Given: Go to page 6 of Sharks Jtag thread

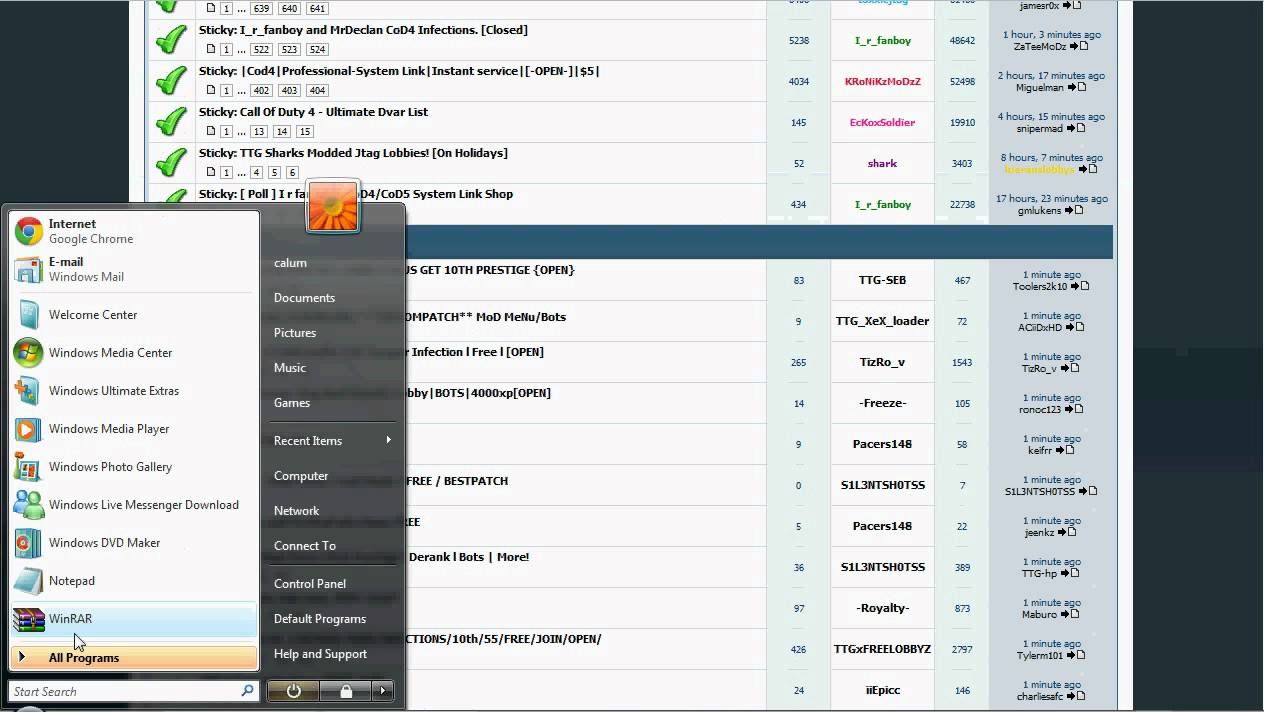Looking at the screenshot, I should (291, 172).
